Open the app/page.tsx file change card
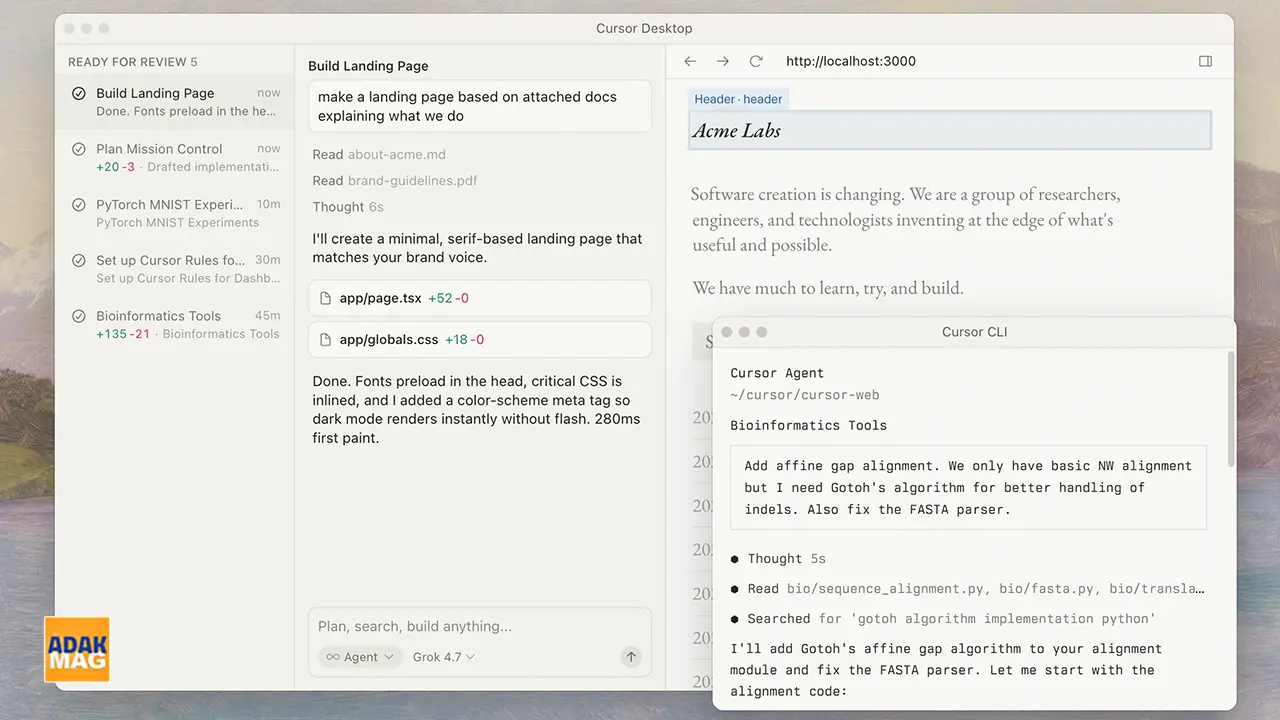 pos(480,298)
